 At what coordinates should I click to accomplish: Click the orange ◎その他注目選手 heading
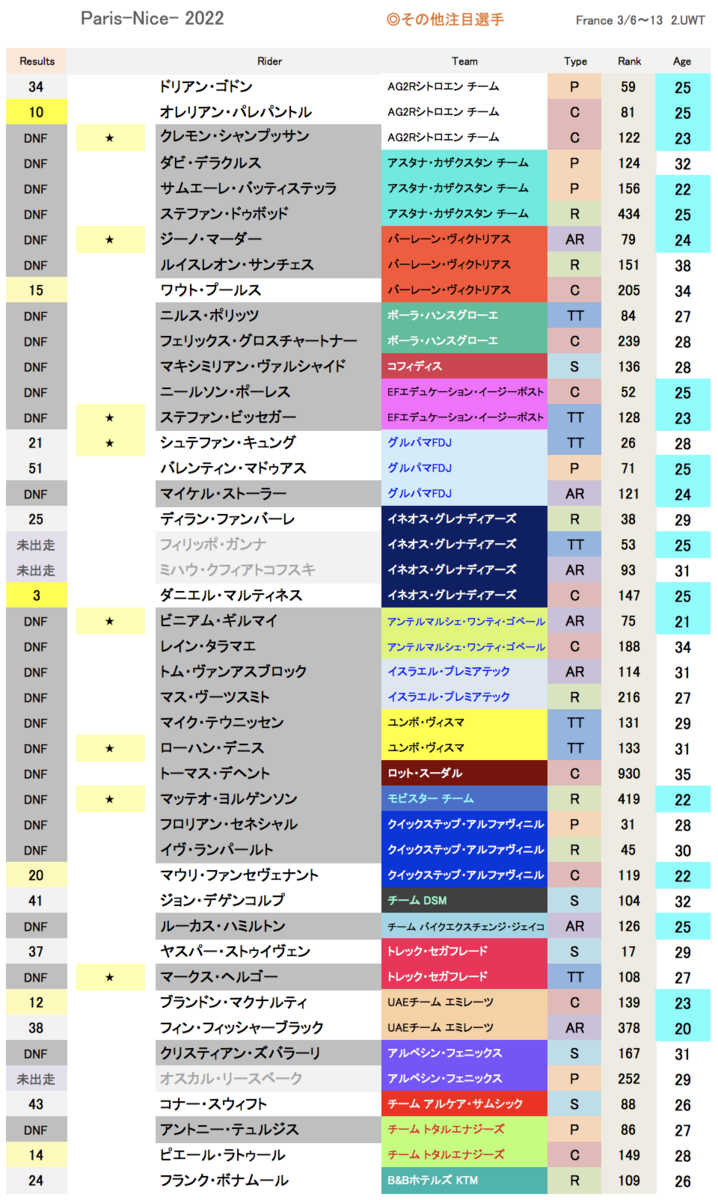[x=444, y=19]
